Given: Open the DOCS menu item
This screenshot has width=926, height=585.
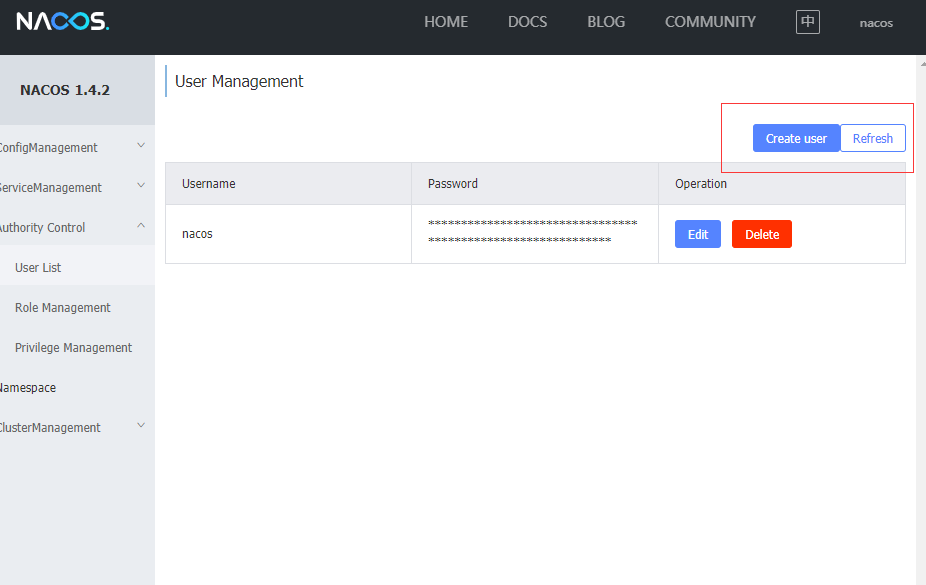Looking at the screenshot, I should [x=527, y=22].
